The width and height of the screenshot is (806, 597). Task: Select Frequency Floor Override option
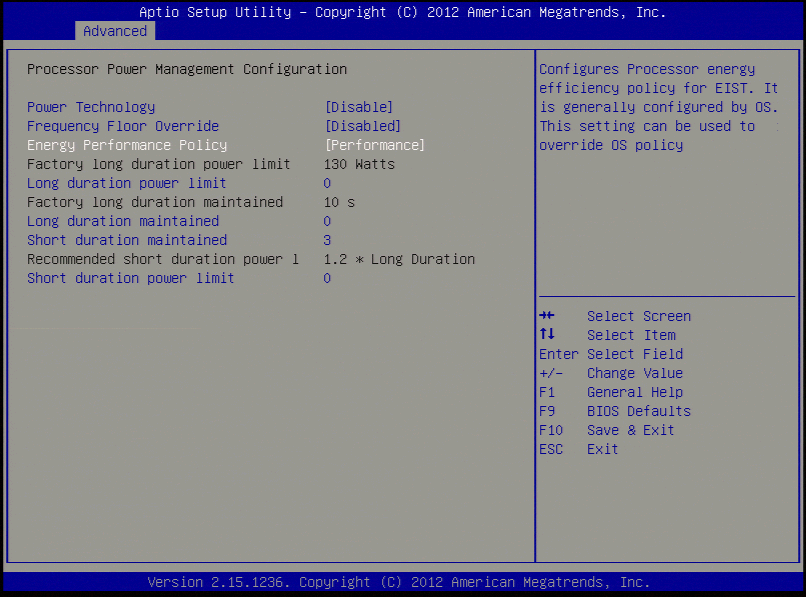click(123, 126)
